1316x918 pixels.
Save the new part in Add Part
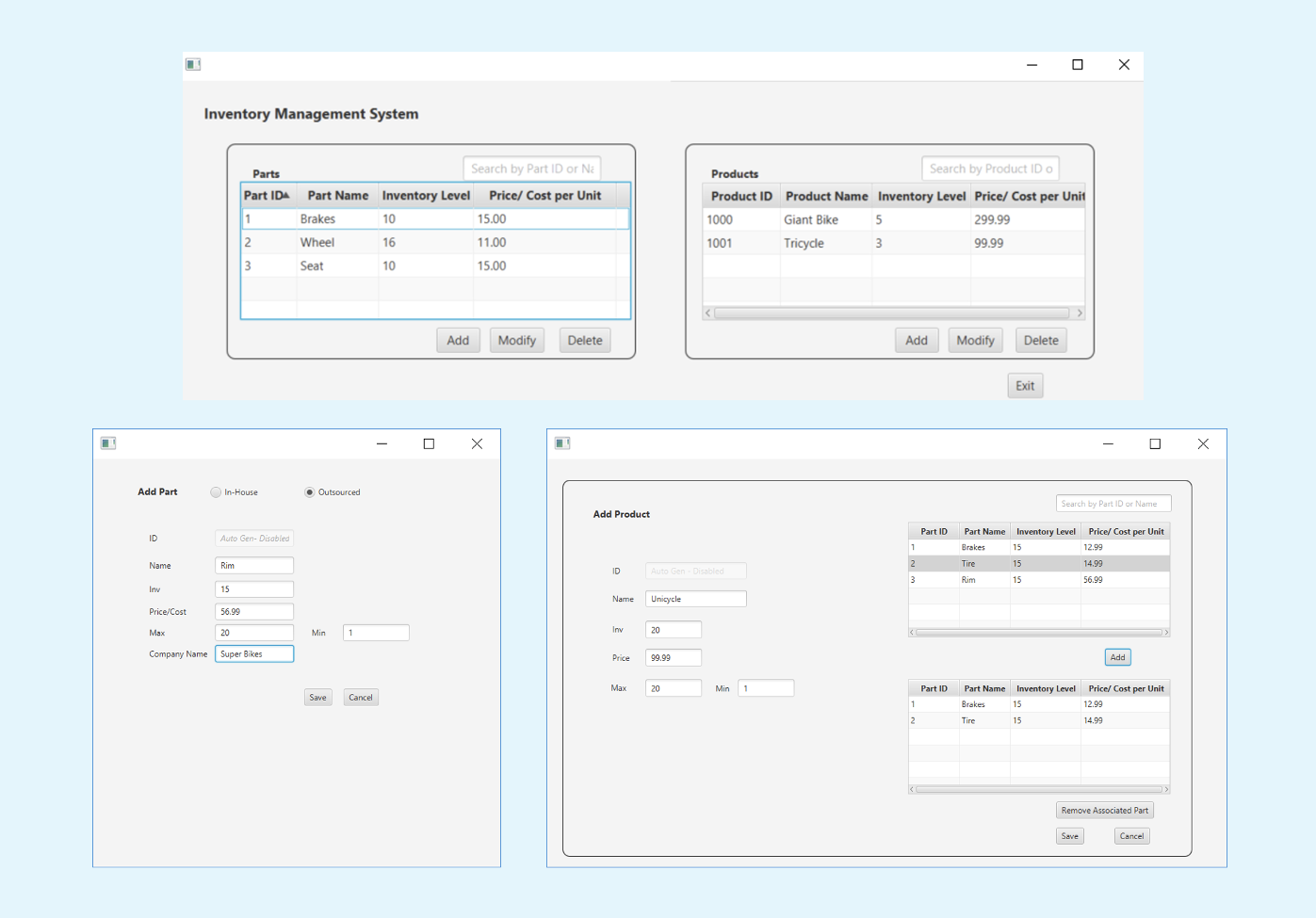point(318,698)
